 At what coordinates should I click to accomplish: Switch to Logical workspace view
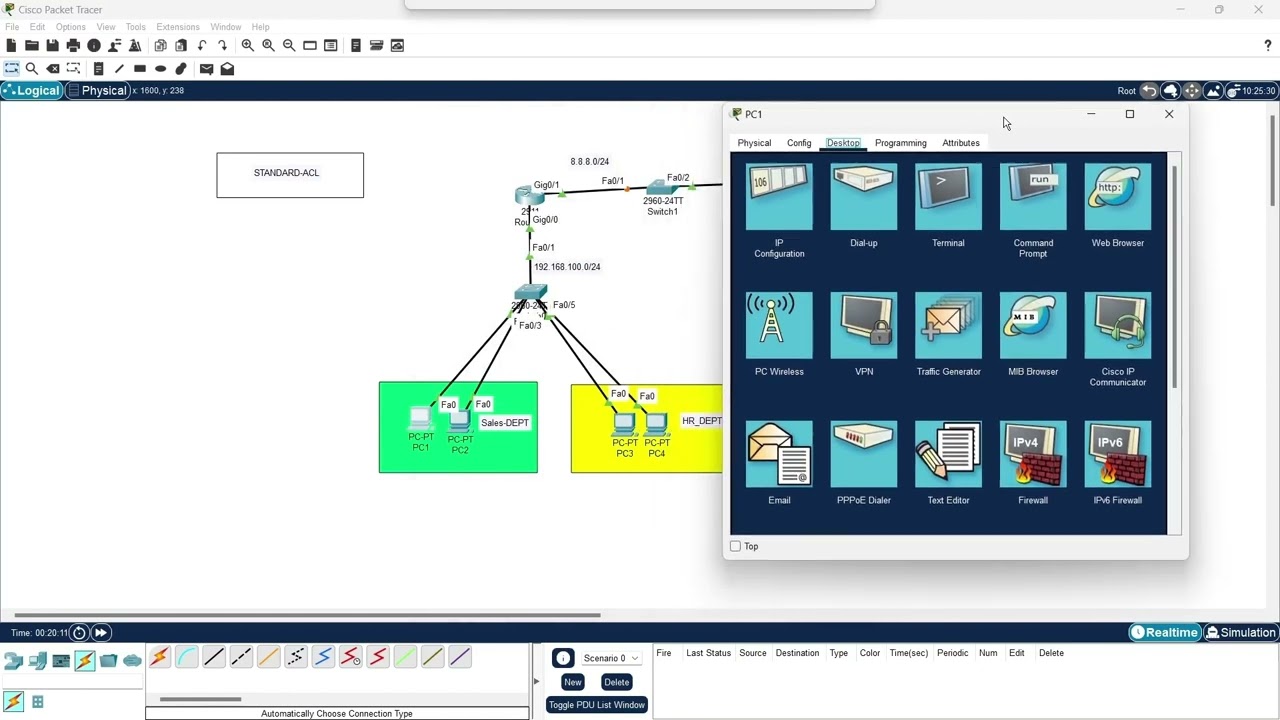click(x=31, y=91)
